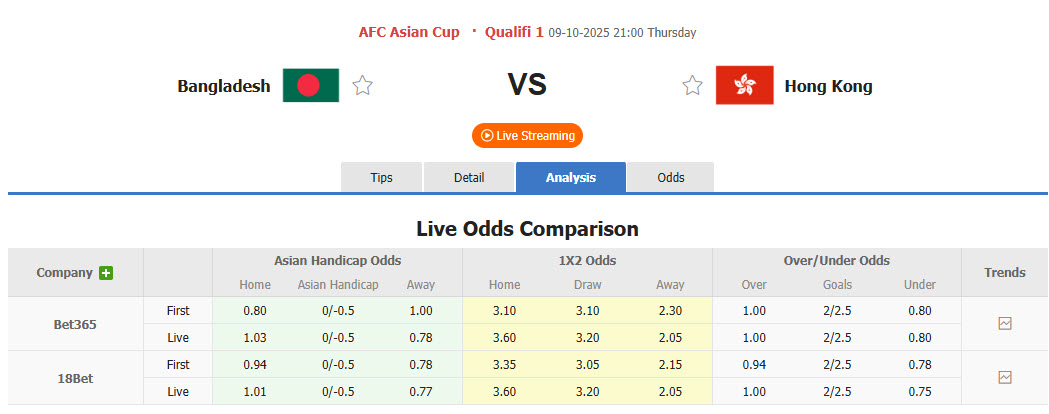
Task: Click the Bangladesh flag icon
Action: point(311,86)
